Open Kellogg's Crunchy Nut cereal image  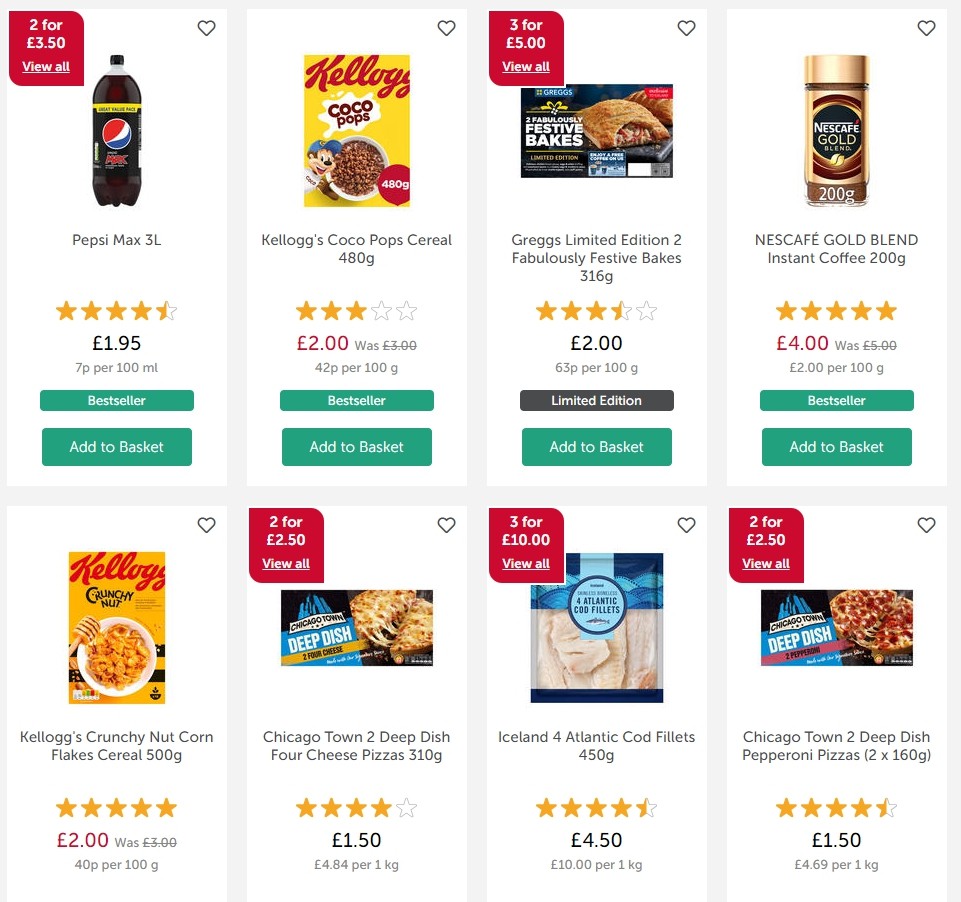click(117, 628)
